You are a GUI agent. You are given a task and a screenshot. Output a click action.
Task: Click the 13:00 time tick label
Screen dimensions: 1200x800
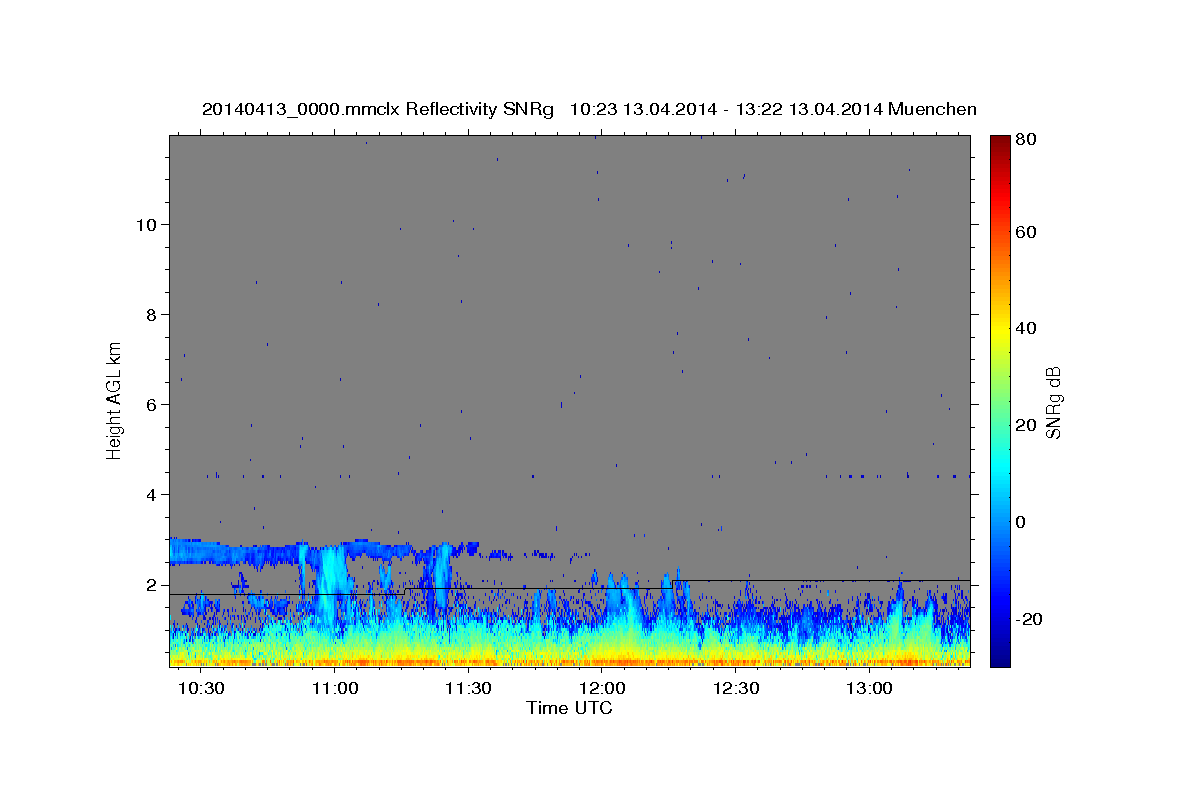coord(870,689)
